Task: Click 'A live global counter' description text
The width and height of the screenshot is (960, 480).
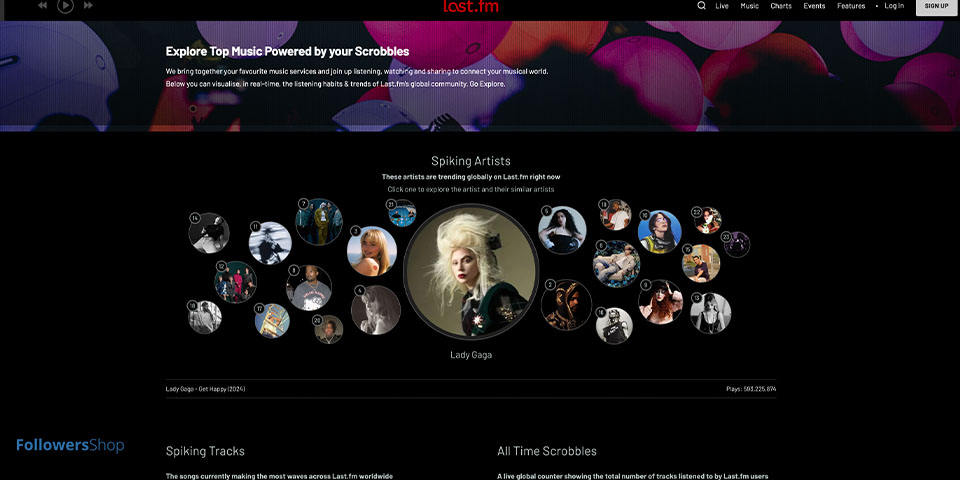Action: point(632,476)
